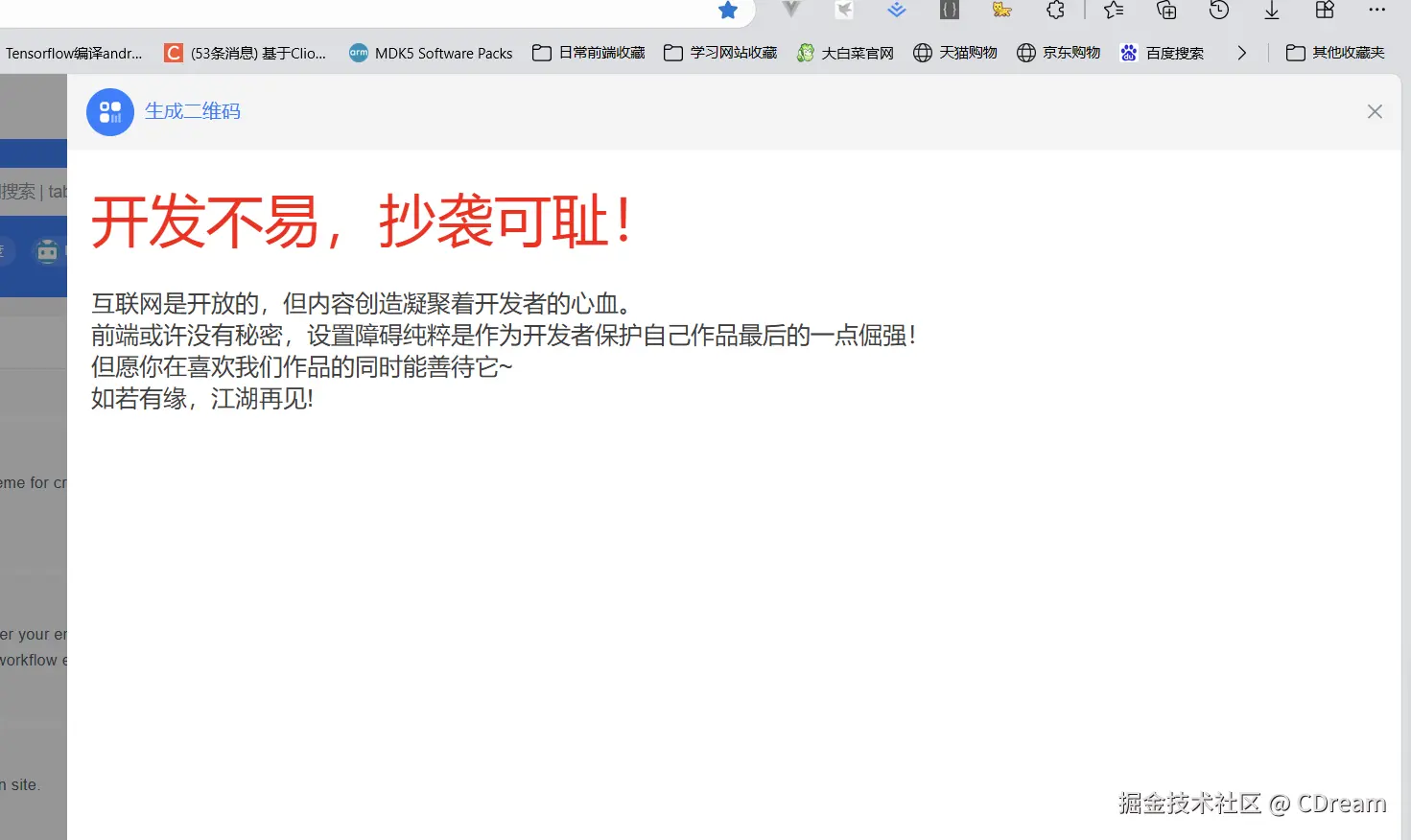Click the Downloads arrow icon
The width and height of the screenshot is (1411, 840).
1271,12
